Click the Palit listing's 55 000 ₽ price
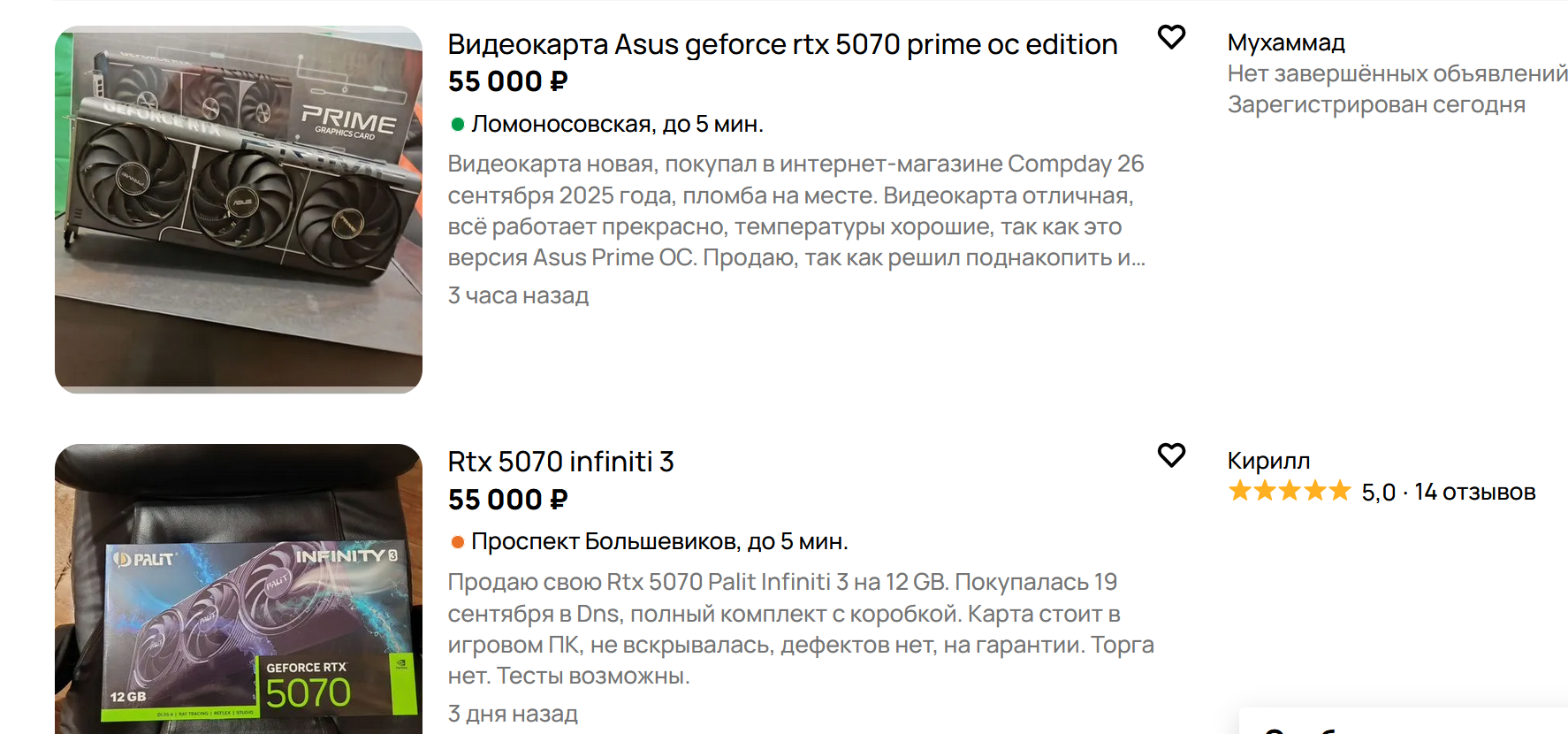This screenshot has height=734, width=1568. (x=507, y=500)
